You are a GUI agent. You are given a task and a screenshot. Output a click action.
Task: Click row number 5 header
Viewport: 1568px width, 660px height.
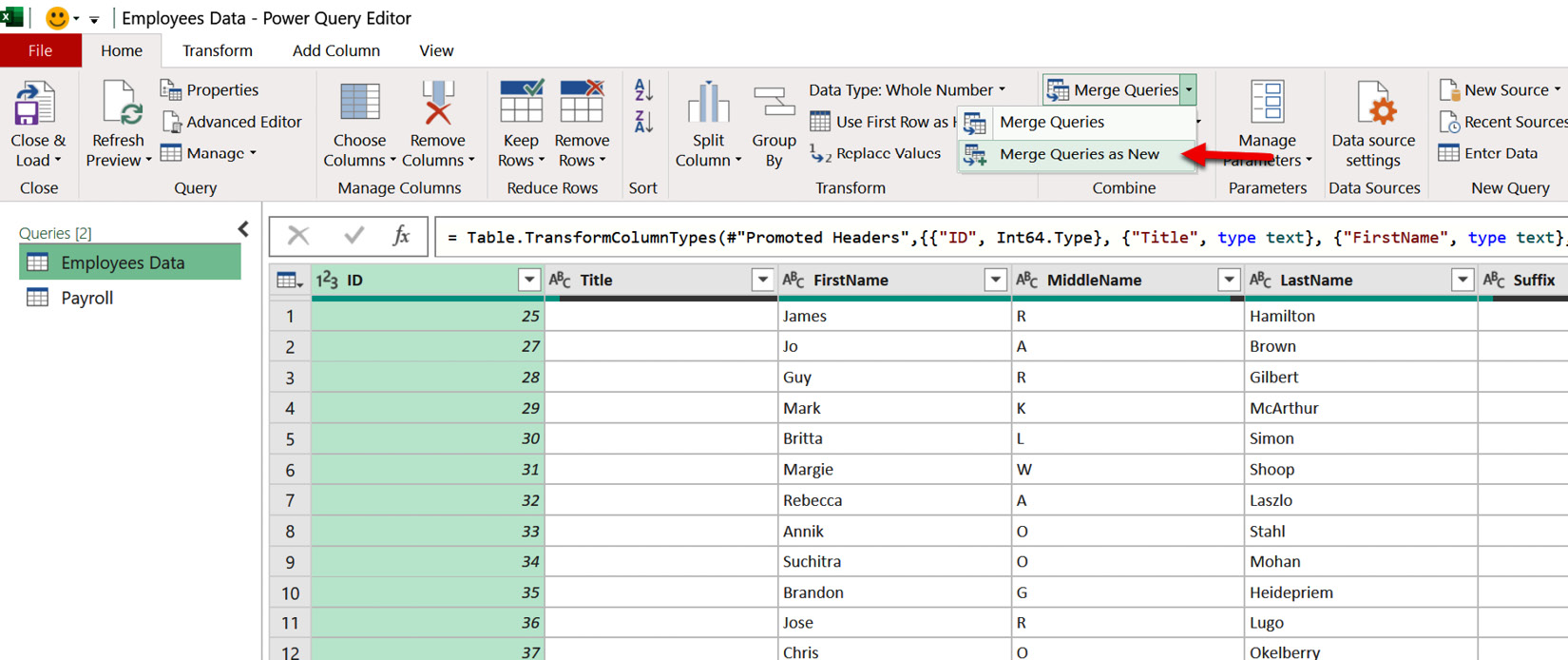290,438
